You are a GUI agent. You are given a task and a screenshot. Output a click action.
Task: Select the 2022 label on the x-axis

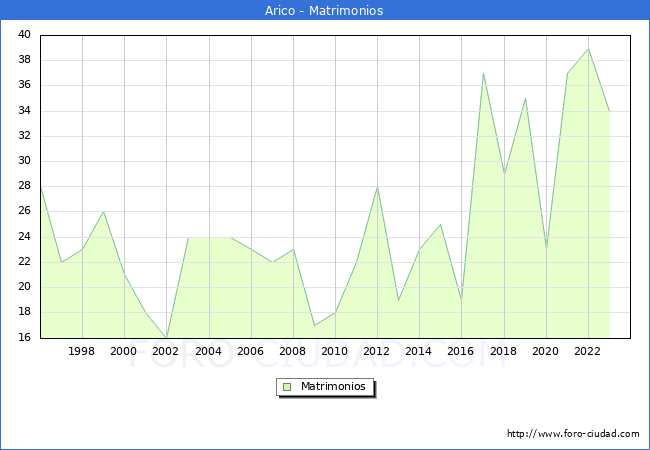pos(587,352)
